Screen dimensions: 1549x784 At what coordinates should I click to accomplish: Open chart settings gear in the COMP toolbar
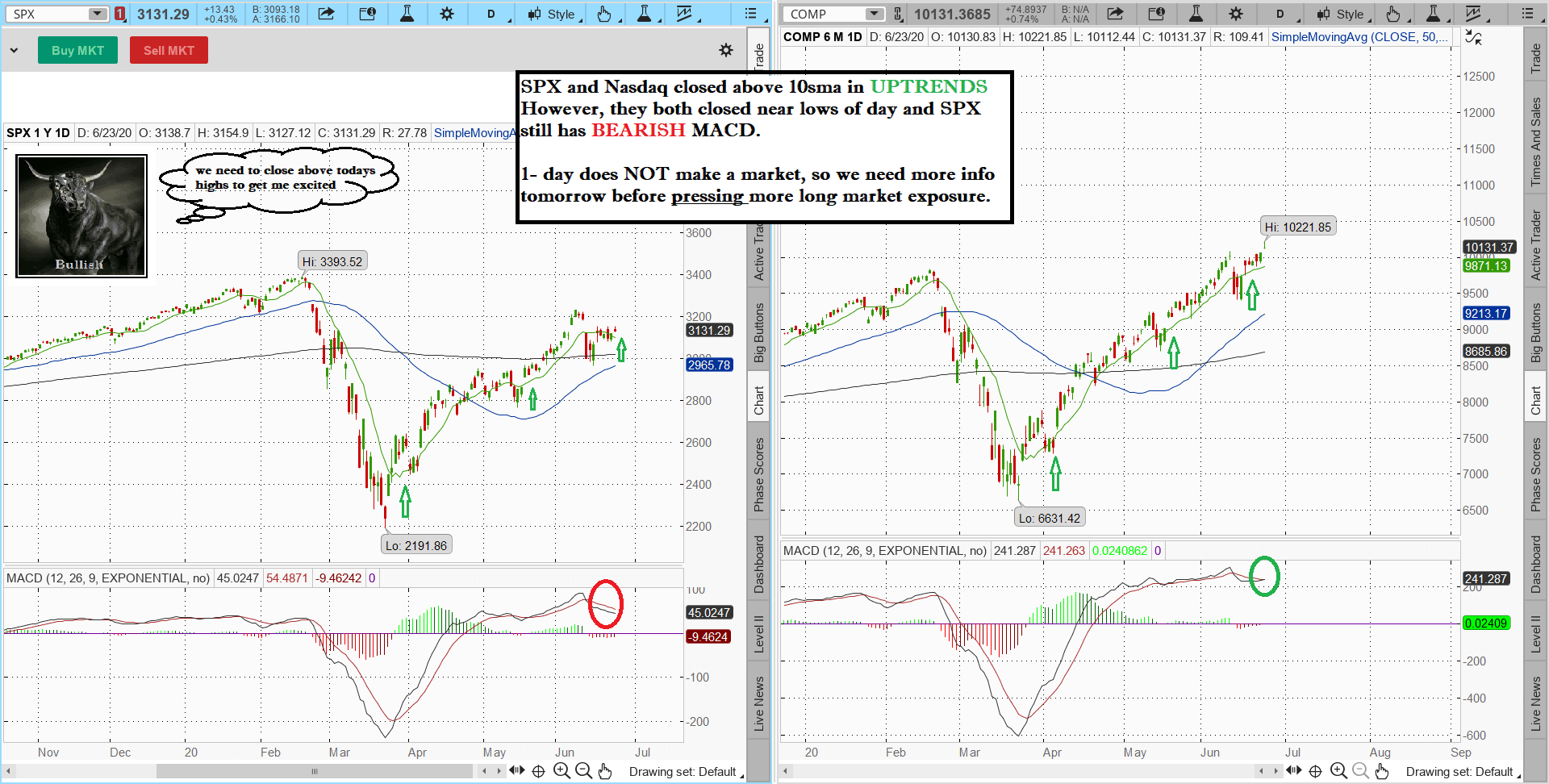pyautogui.click(x=1235, y=14)
